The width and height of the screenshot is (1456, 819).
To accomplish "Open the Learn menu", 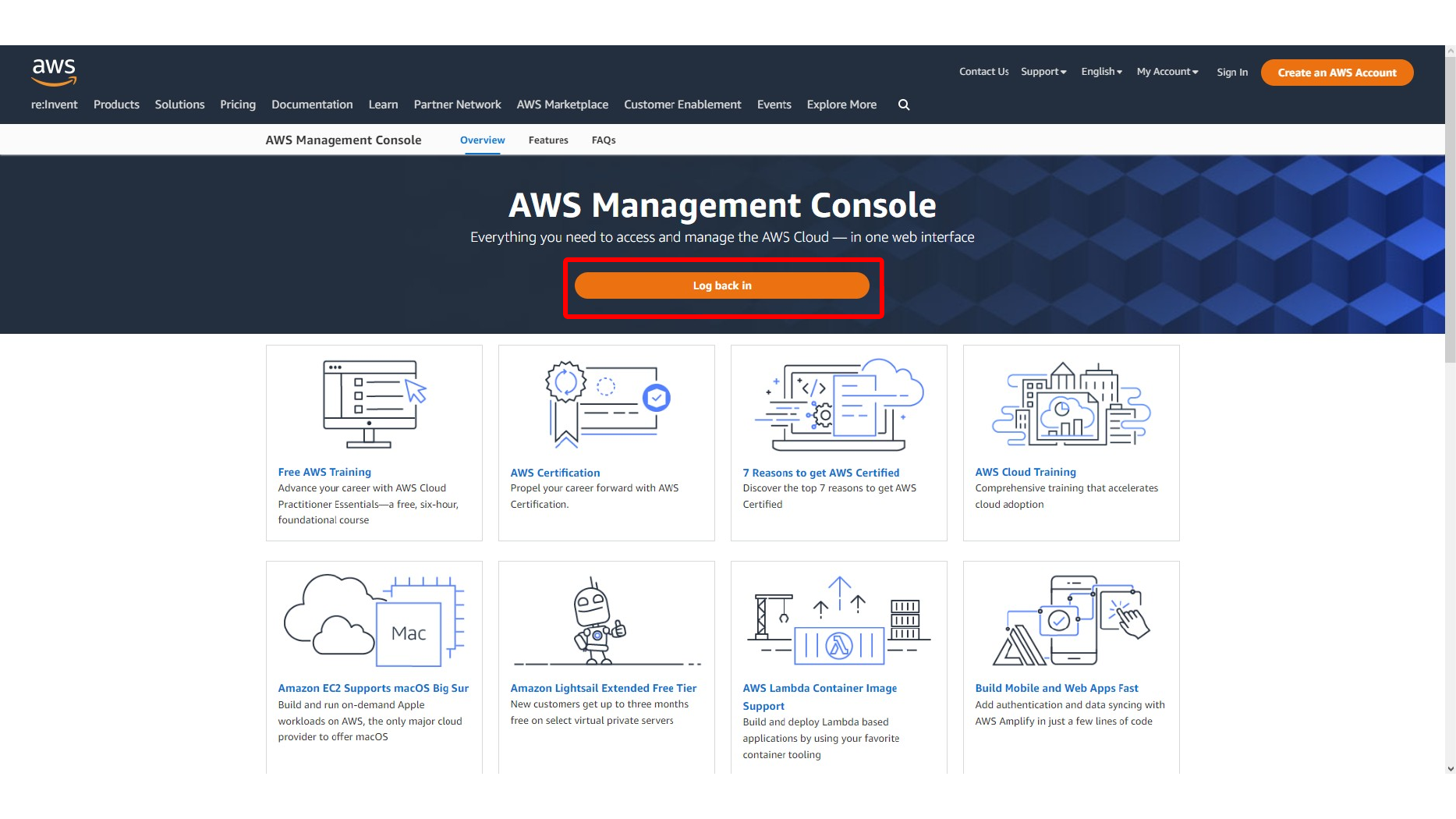I will point(383,105).
